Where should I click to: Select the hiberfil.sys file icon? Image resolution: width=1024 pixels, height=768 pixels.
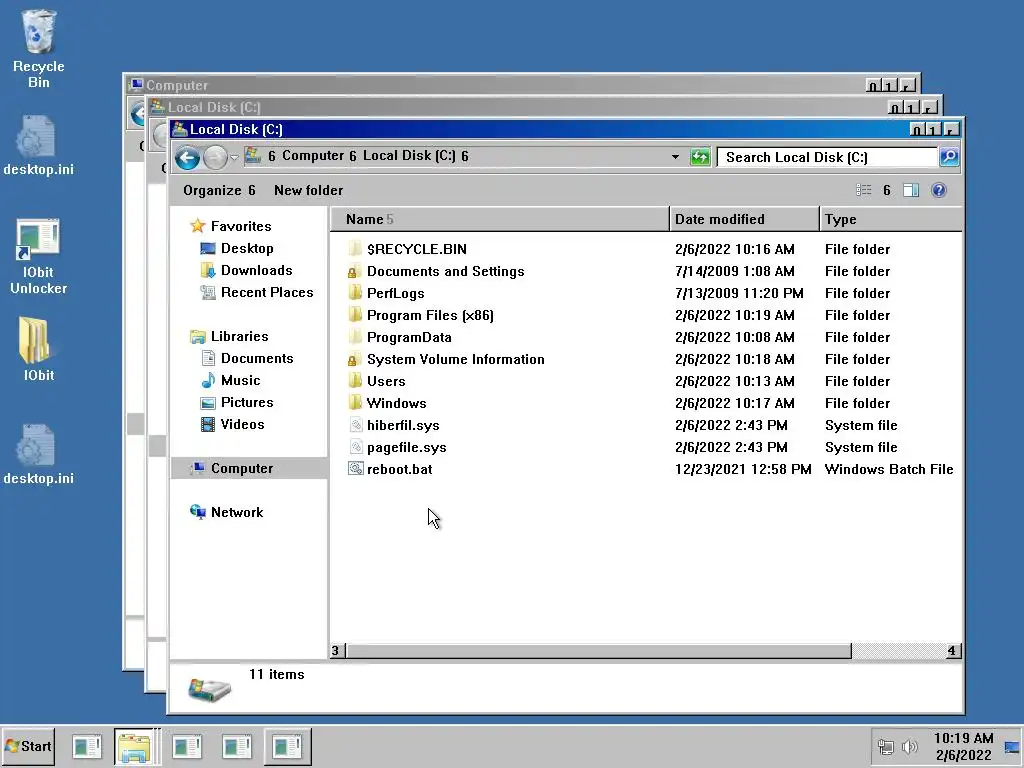click(x=355, y=425)
